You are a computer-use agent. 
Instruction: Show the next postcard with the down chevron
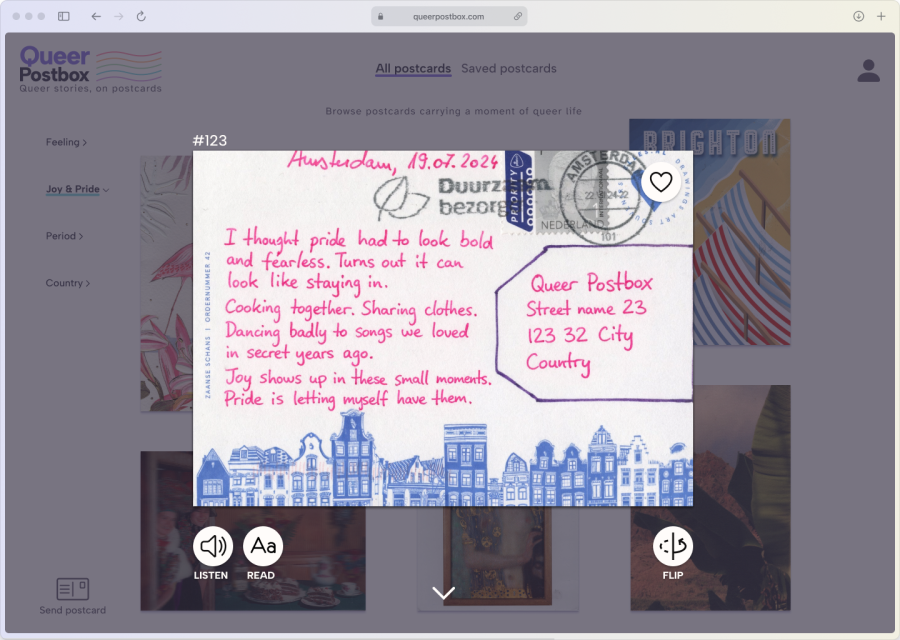click(443, 592)
